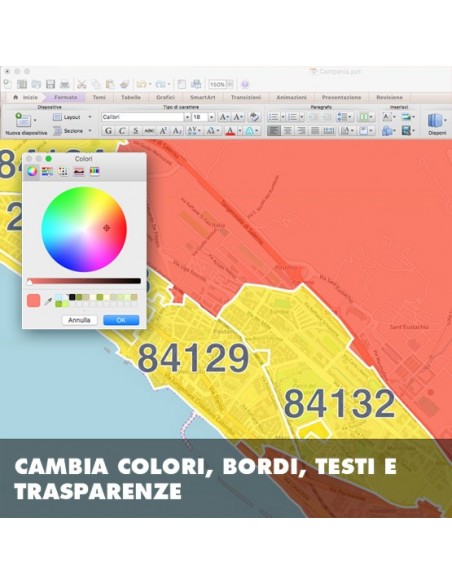
Task: Open the columns dropdown
Action: tap(365, 117)
